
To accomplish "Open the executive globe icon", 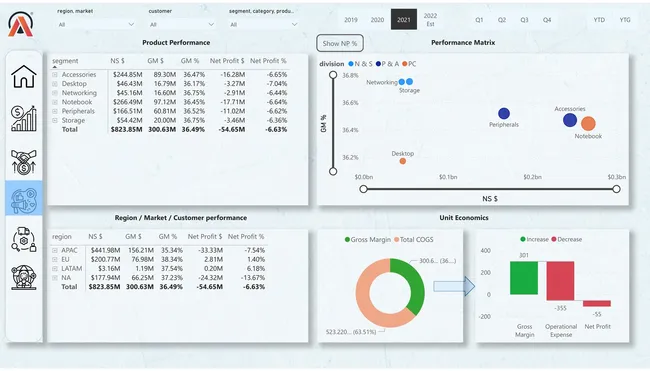I will point(24,277).
